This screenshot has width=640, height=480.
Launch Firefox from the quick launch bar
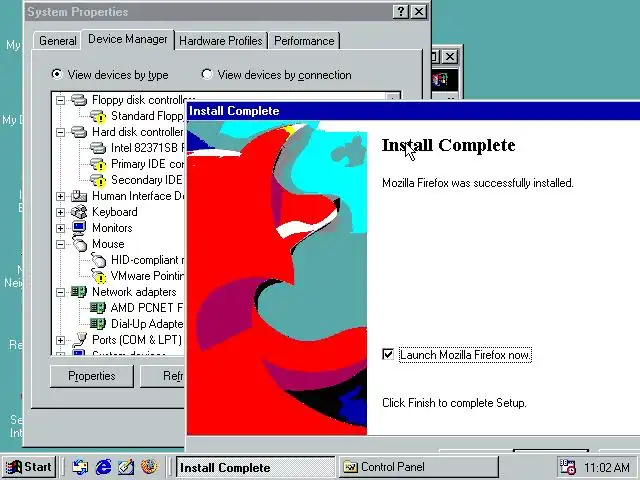click(x=149, y=467)
